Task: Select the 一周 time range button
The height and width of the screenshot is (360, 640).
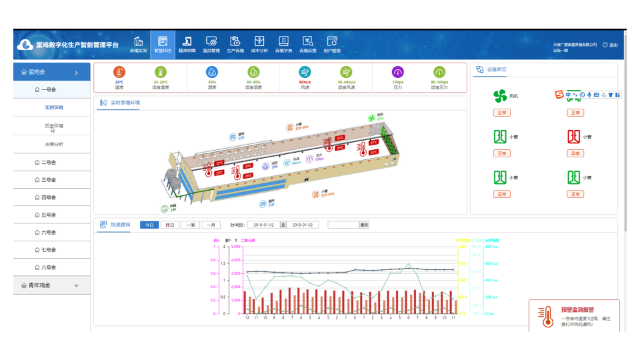Action: pyautogui.click(x=190, y=225)
